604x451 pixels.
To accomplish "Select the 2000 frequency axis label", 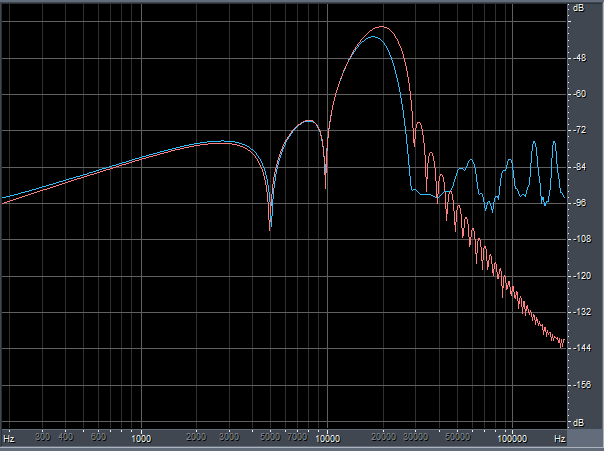I will click(x=196, y=437).
